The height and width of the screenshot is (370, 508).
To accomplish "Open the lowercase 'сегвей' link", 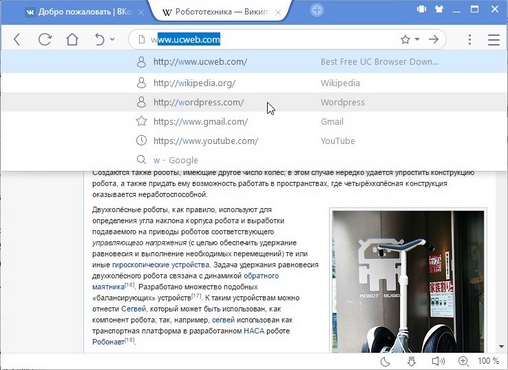I will [223, 320].
